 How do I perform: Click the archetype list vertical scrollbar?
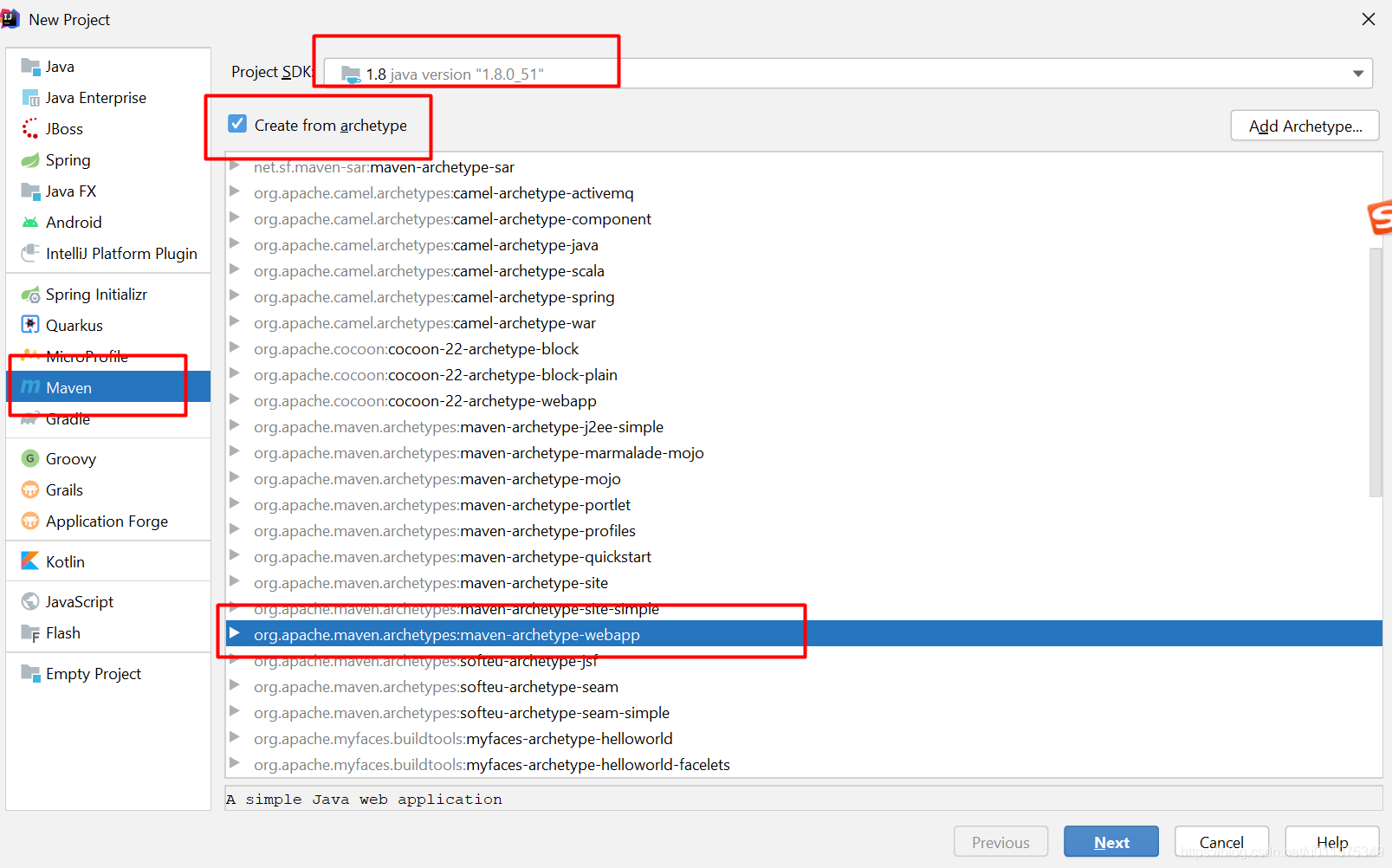point(1376,372)
